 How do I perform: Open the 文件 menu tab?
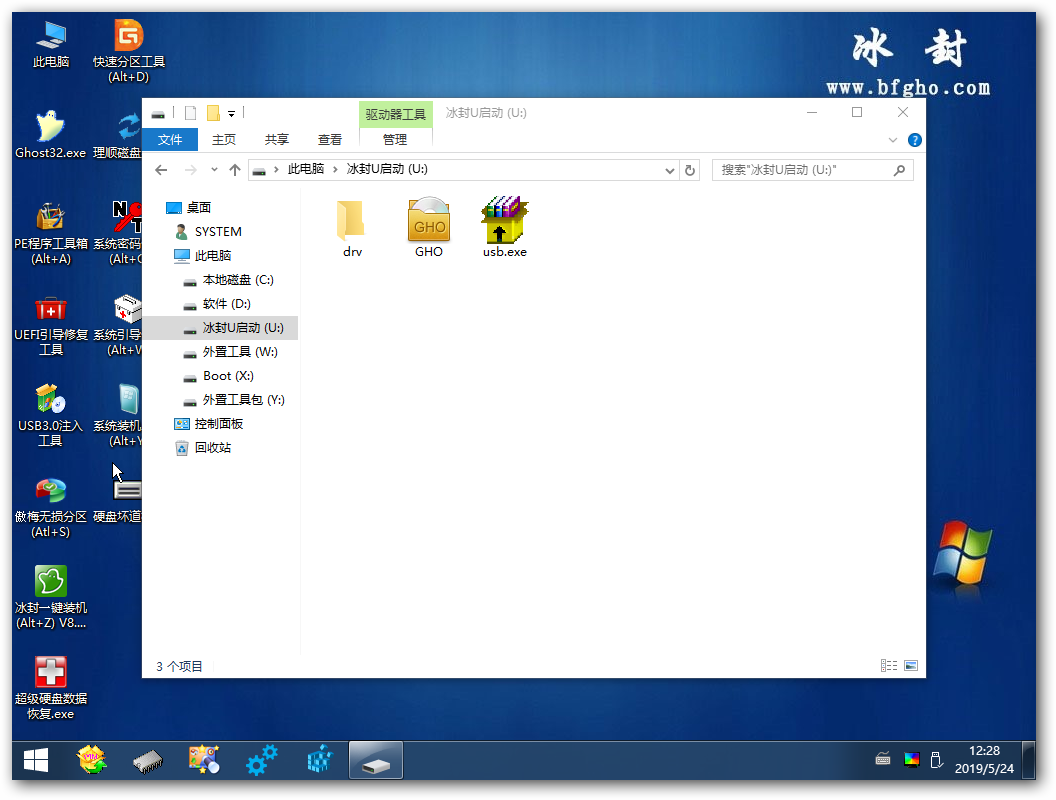click(x=170, y=139)
